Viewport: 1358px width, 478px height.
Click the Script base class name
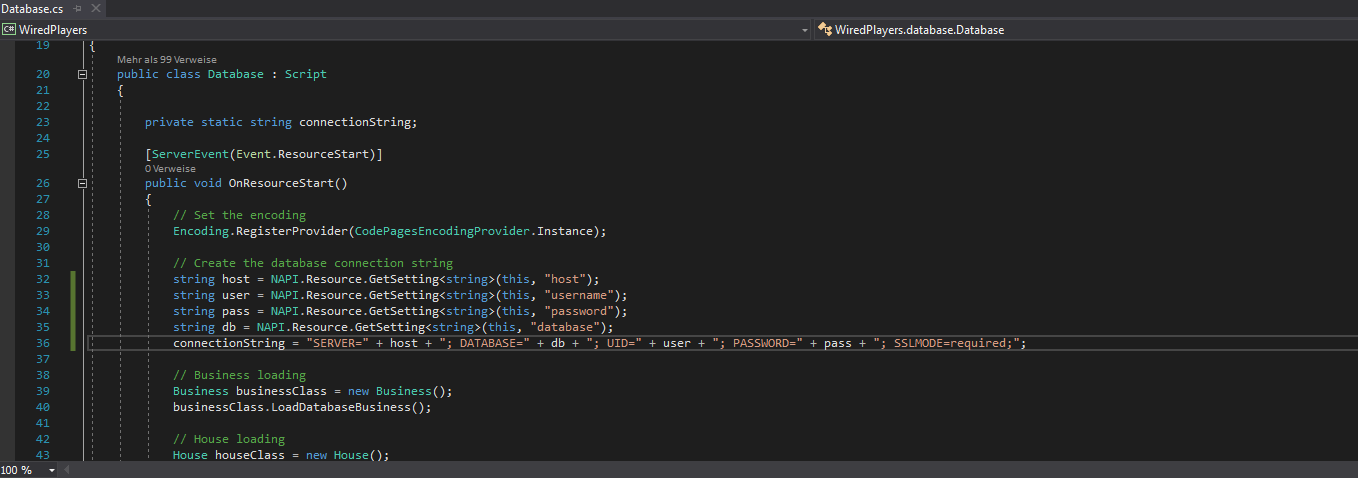tap(305, 74)
